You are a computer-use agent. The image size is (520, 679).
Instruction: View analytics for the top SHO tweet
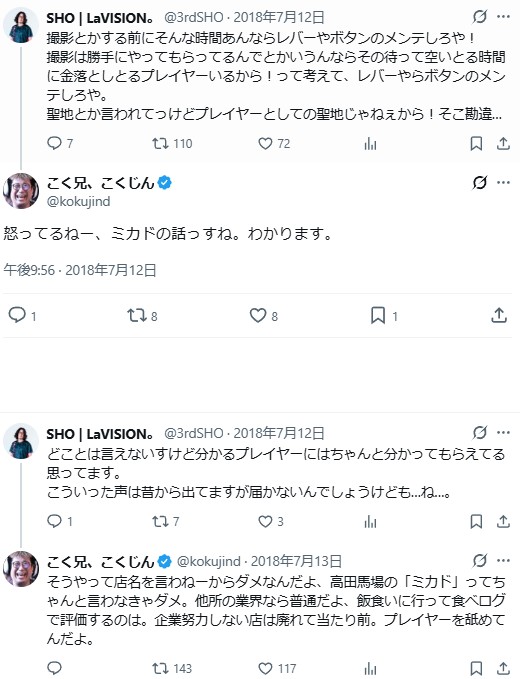coord(371,143)
